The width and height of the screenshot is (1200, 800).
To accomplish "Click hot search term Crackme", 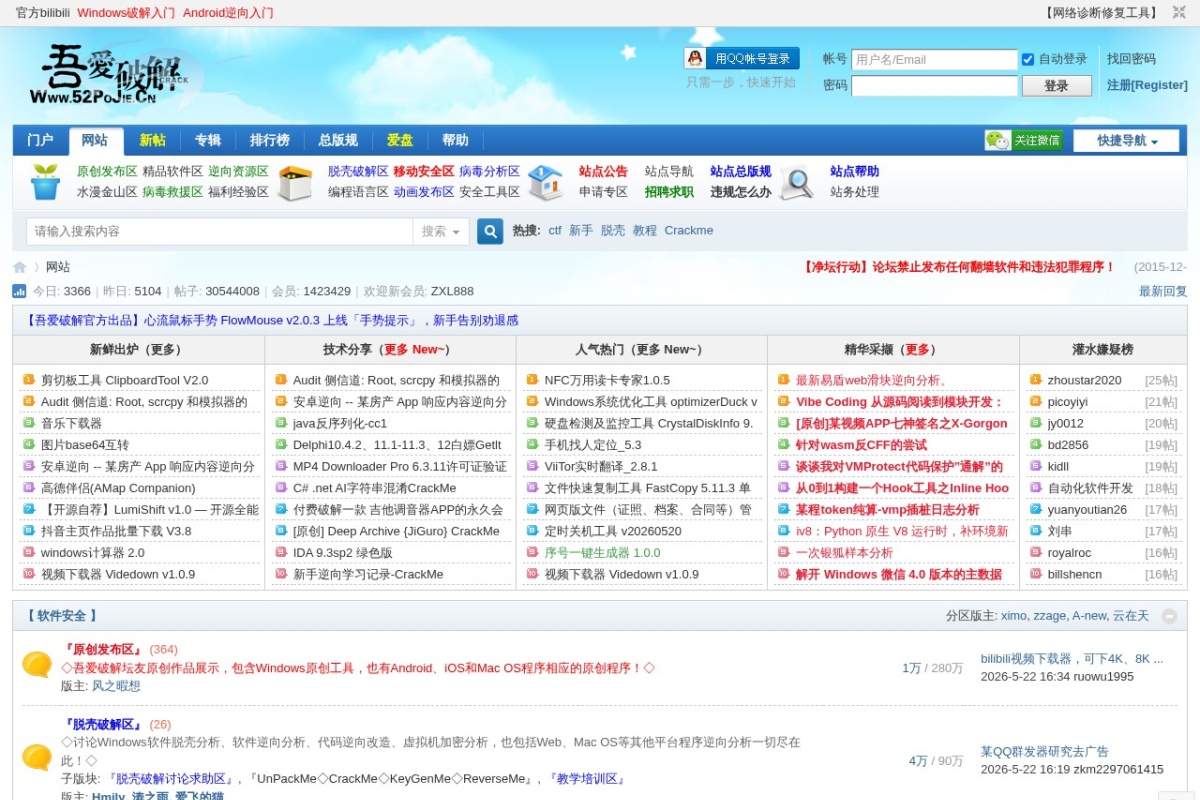I will click(x=689, y=230).
